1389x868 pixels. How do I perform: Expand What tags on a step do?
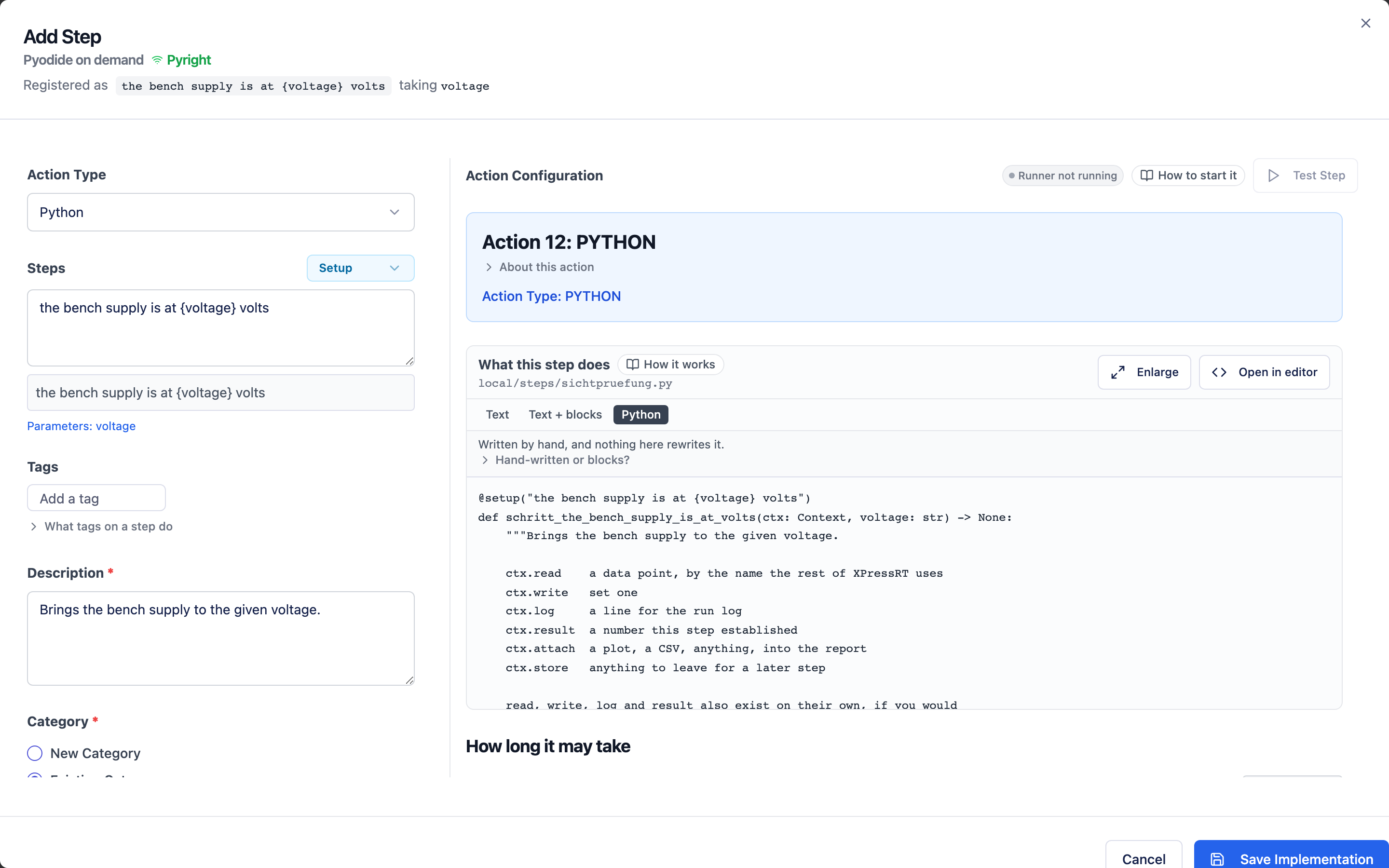coord(102,527)
